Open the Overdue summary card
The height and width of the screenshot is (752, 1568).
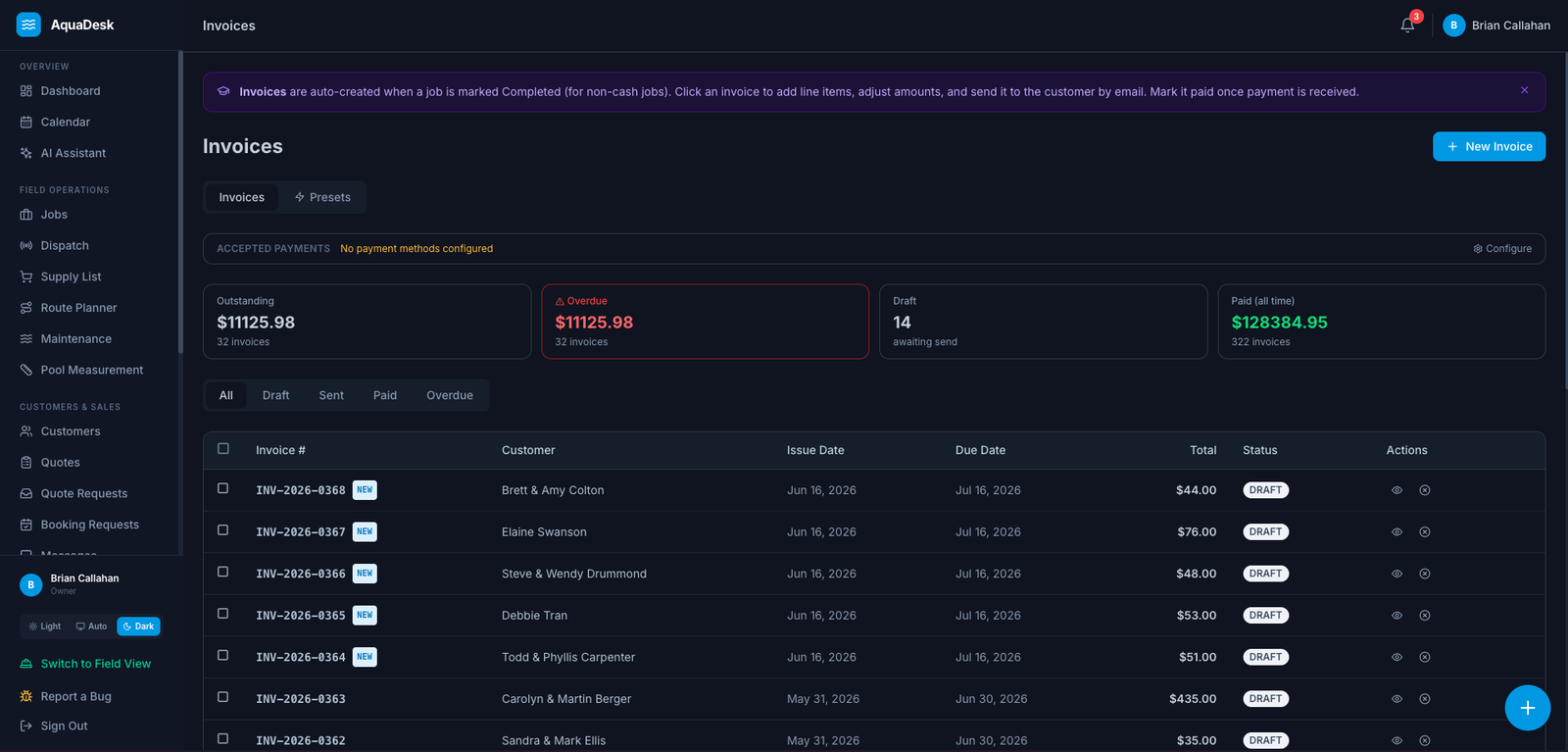[x=705, y=322]
